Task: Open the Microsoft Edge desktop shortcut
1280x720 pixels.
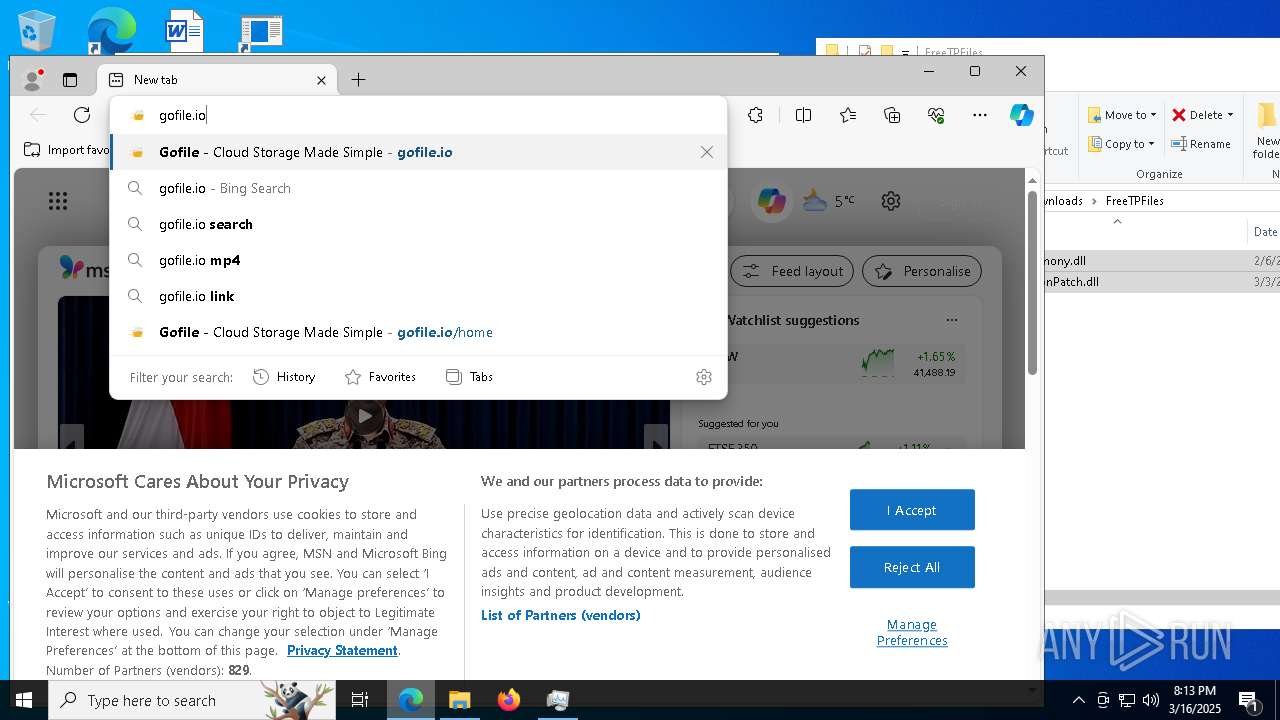Action: (111, 30)
